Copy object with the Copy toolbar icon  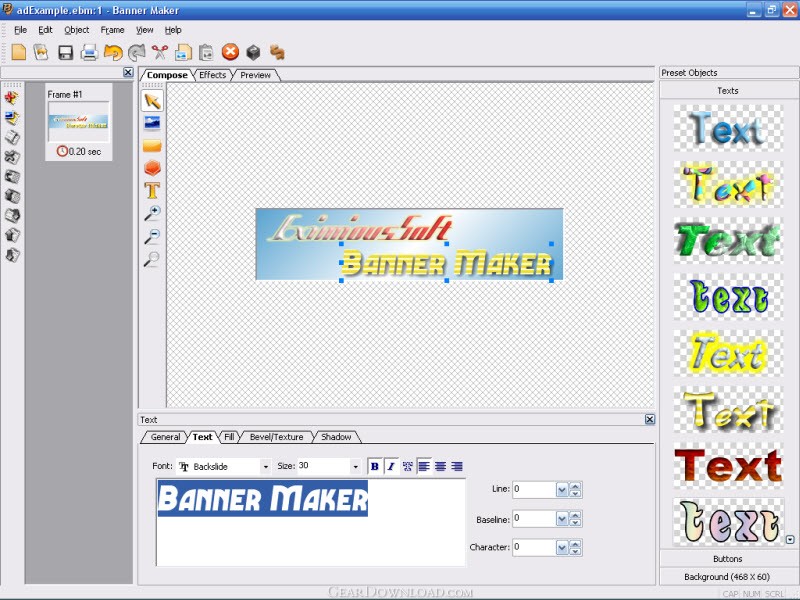(x=183, y=53)
